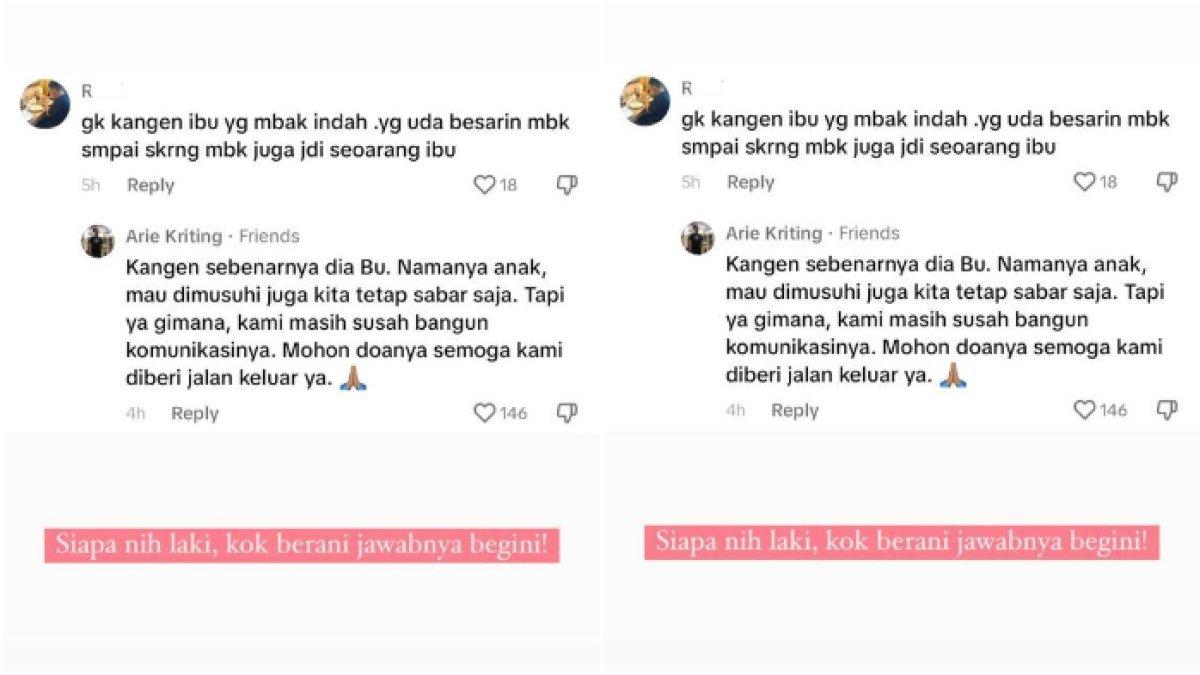The height and width of the screenshot is (675, 1200).
Task: Click thumbs-down on first comment in right screenshot
Action: coord(1167,182)
